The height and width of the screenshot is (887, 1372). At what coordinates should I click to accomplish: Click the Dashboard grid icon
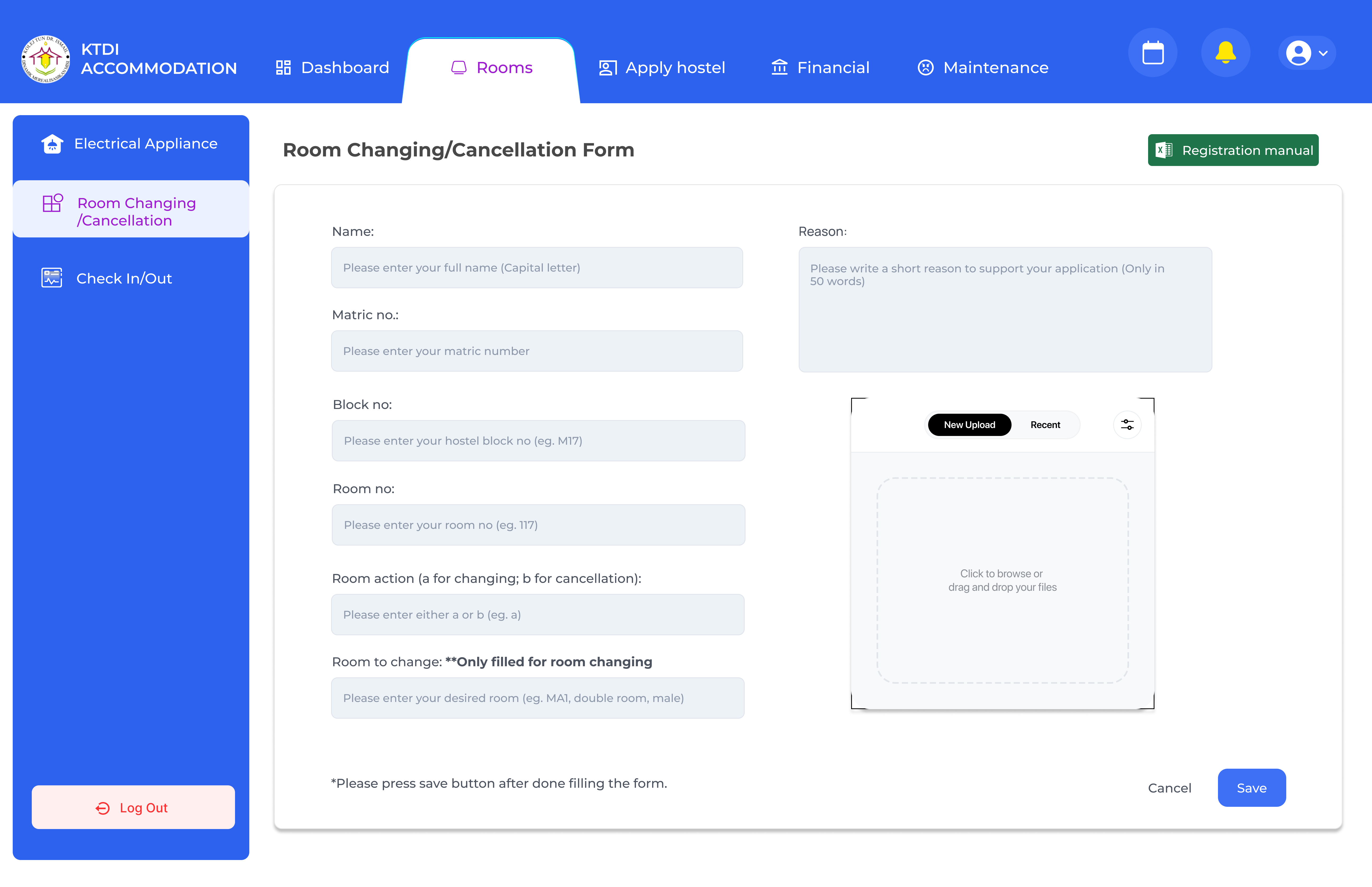[283, 67]
